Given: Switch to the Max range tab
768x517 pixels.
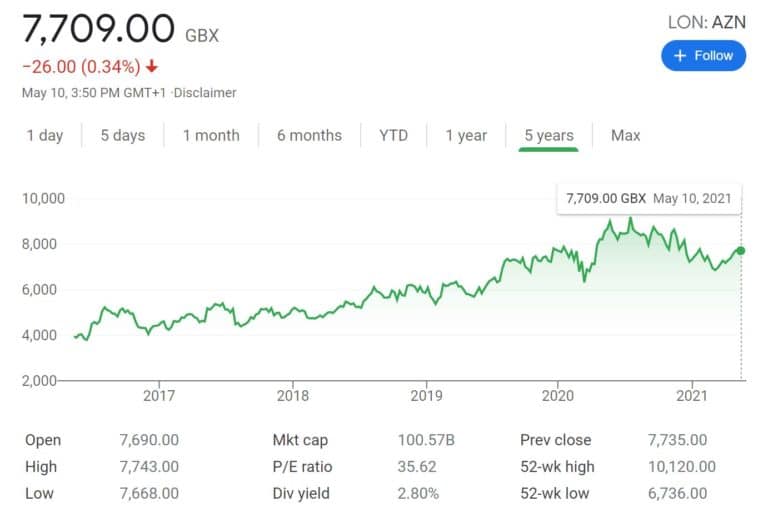Looking at the screenshot, I should [625, 135].
